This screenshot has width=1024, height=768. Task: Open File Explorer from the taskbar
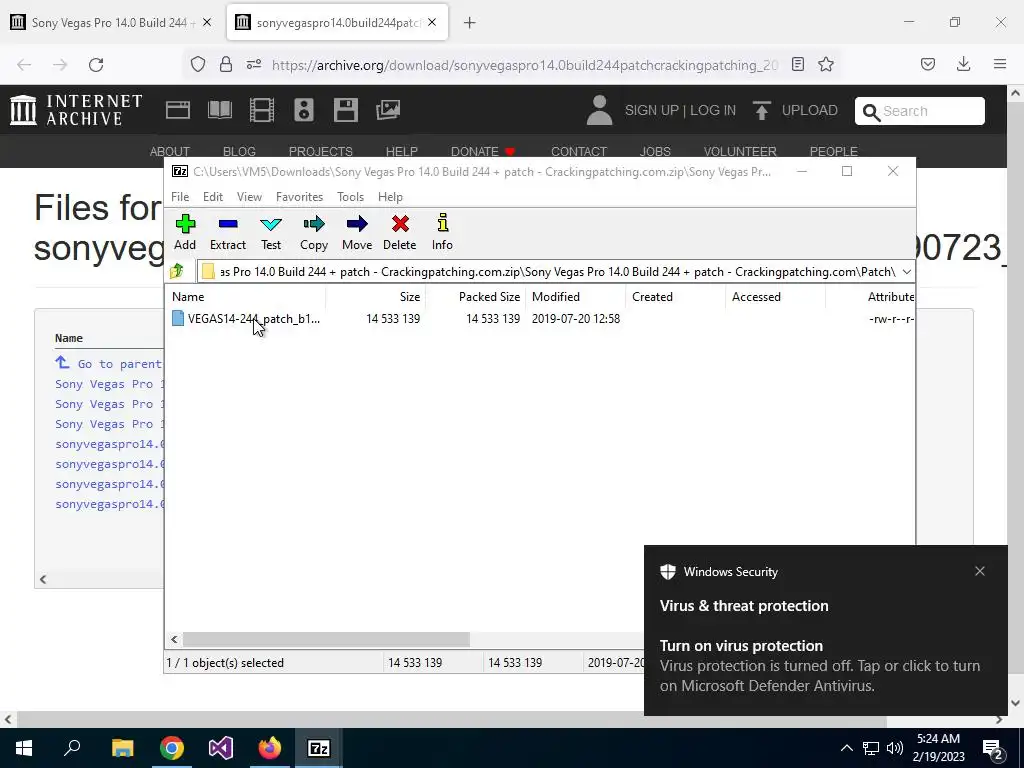click(122, 748)
